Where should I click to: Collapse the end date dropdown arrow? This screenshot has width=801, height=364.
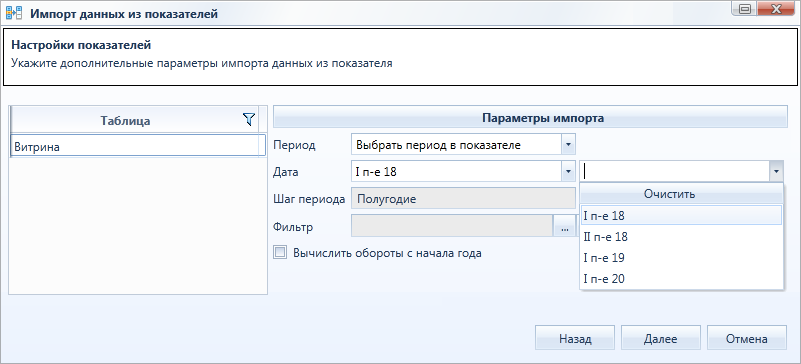(776, 172)
